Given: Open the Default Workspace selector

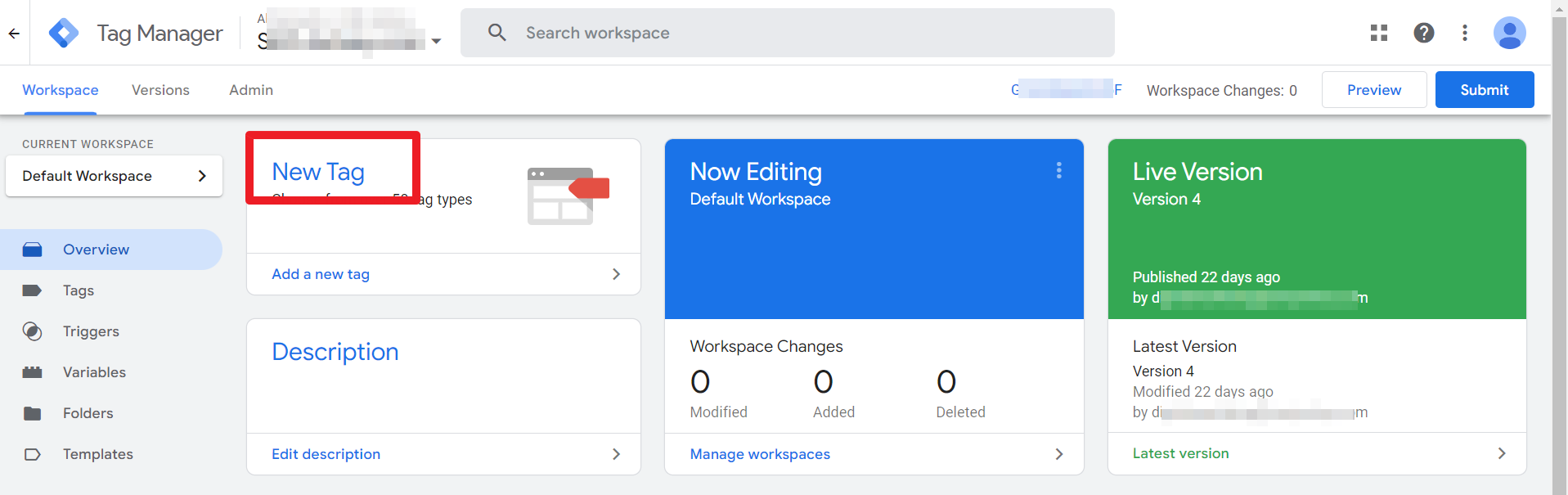Looking at the screenshot, I should tap(114, 176).
